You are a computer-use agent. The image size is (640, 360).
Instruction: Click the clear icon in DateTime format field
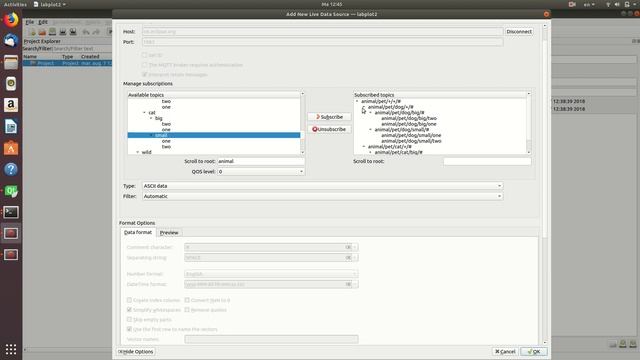348,284
